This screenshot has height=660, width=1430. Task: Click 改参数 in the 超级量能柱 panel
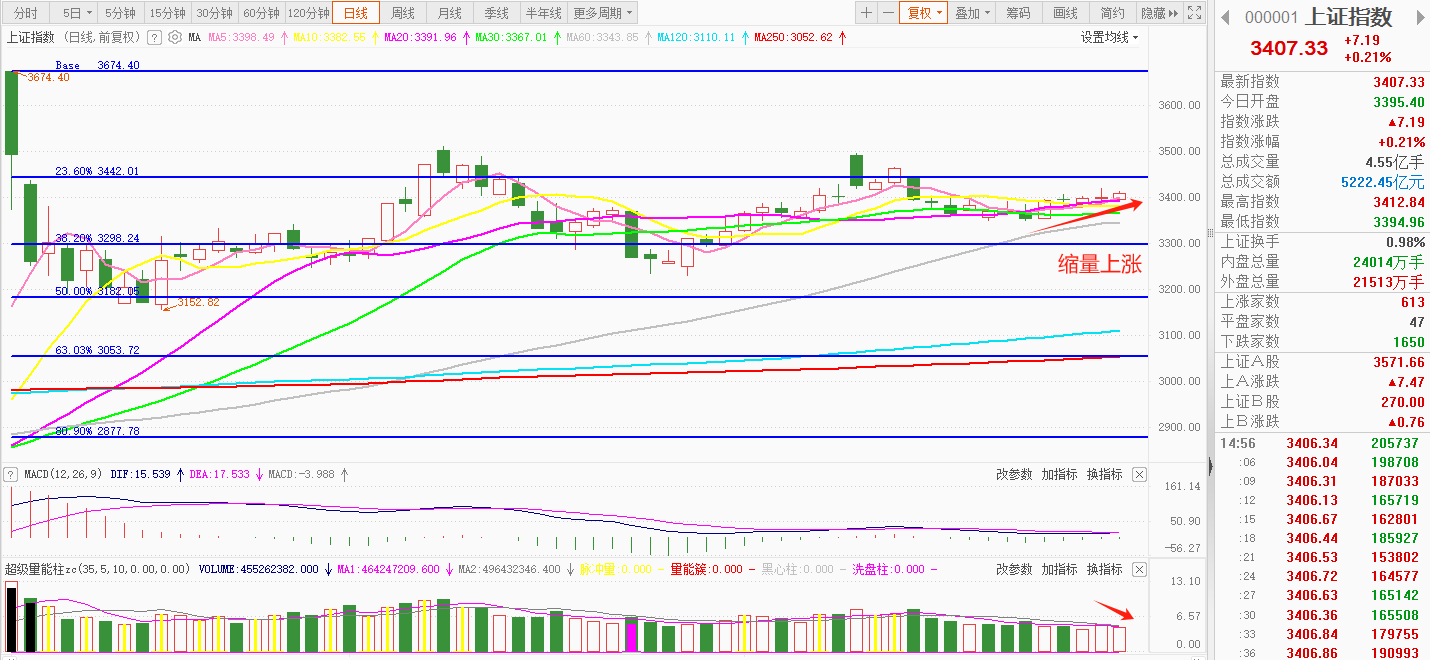click(1014, 569)
